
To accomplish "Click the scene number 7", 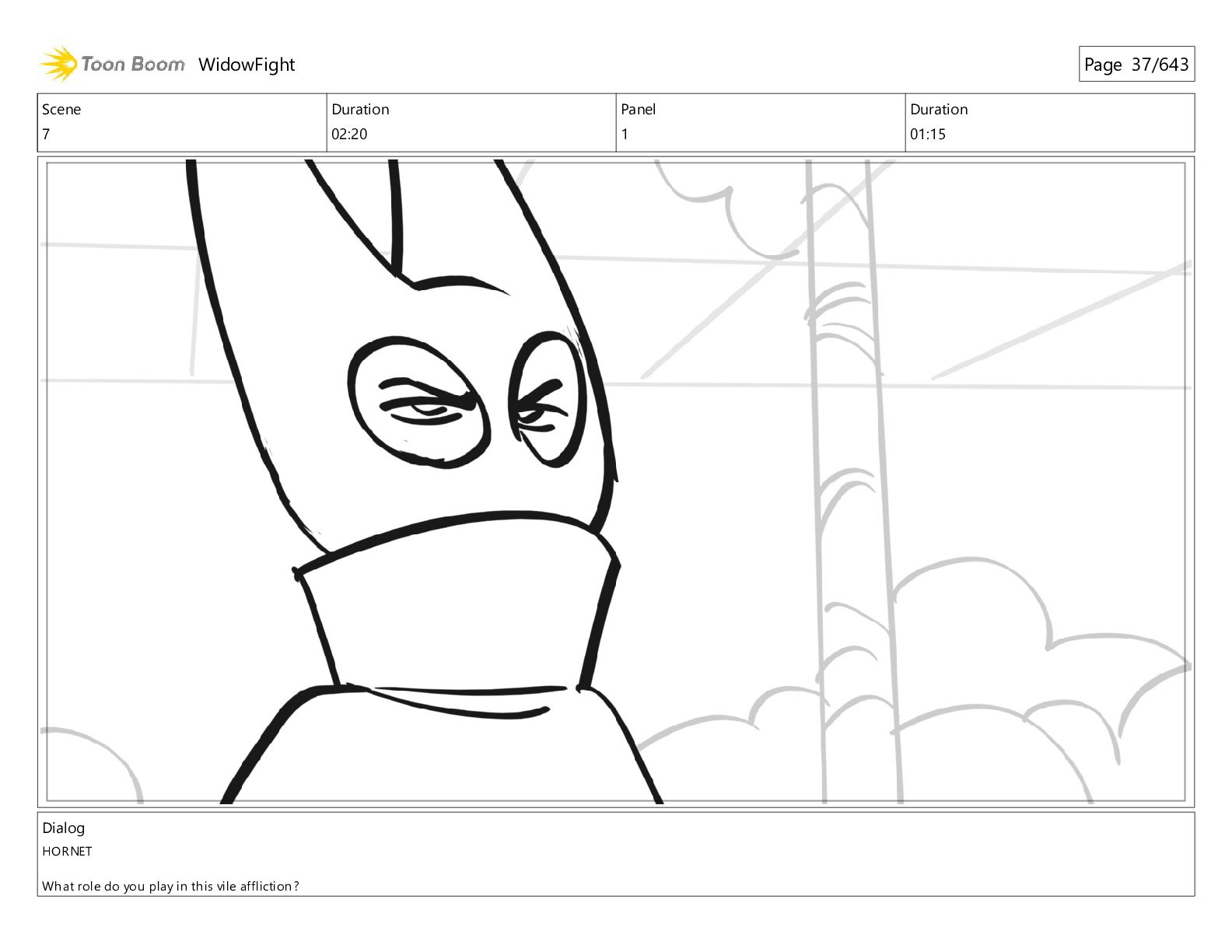I will pos(46,134).
